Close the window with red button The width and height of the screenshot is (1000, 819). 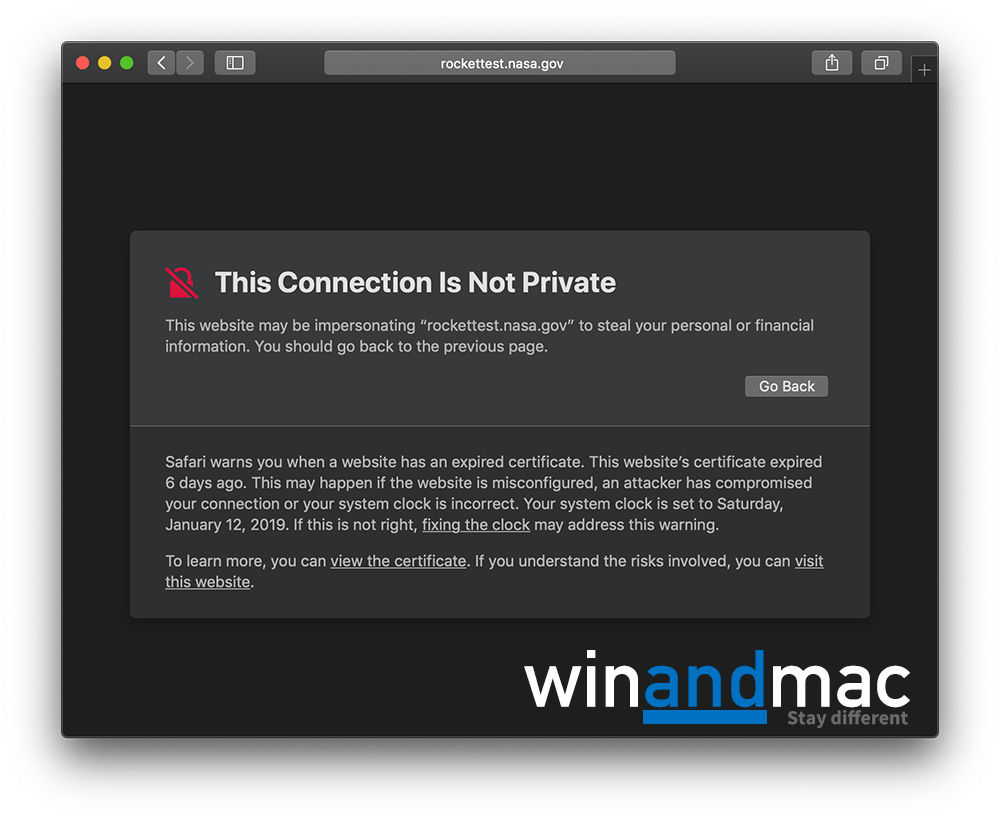click(x=82, y=63)
